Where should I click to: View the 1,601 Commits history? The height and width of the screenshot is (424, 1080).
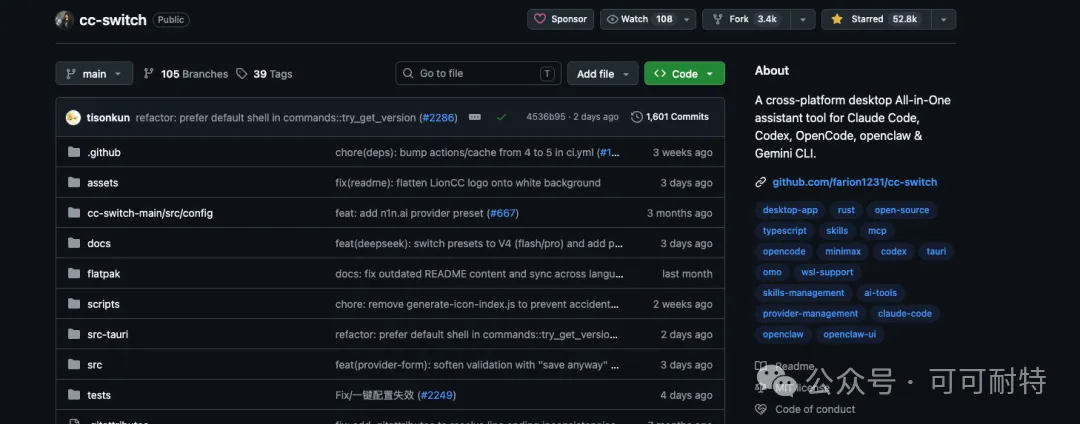pos(669,117)
